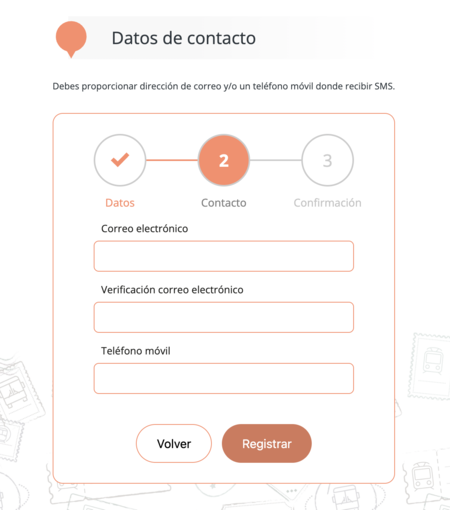The height and width of the screenshot is (510, 450).
Task: Submit the form with Registrar
Action: (x=267, y=443)
